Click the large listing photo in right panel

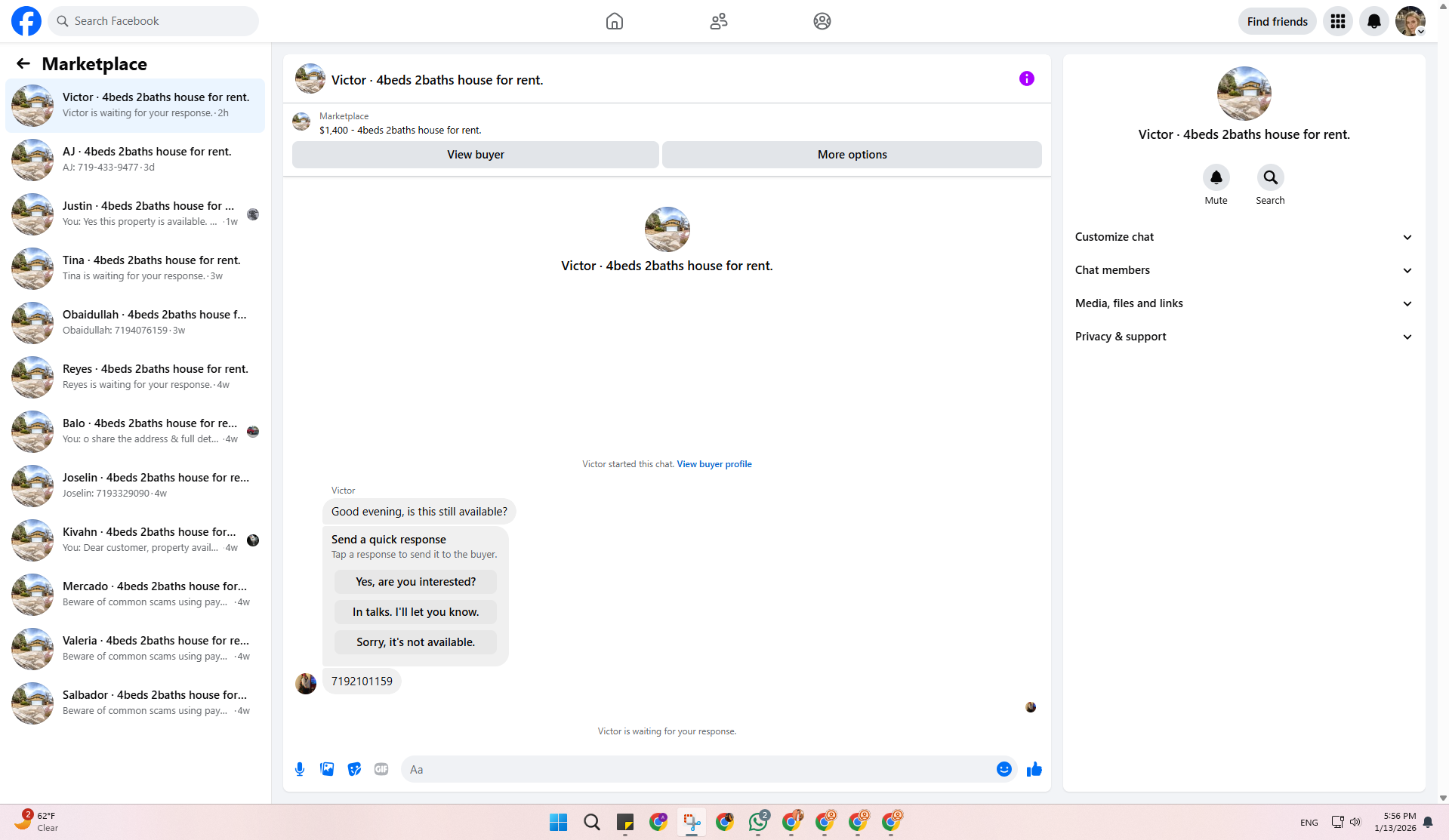(x=1244, y=94)
